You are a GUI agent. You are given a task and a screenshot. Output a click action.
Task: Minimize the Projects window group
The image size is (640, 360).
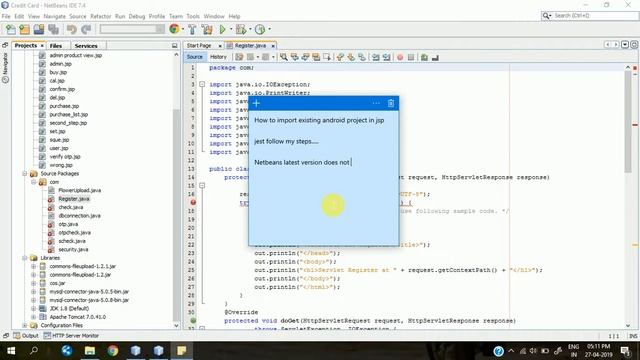click(x=175, y=46)
